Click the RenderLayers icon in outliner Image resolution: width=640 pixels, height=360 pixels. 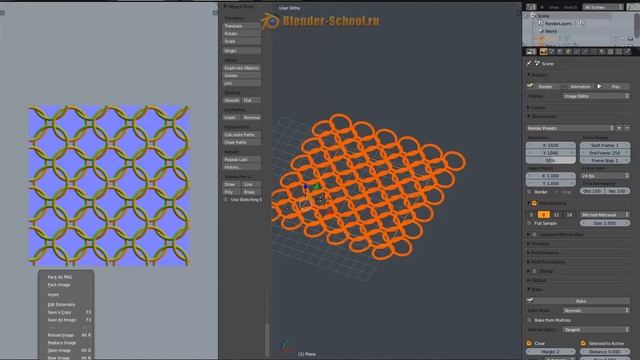[540, 23]
